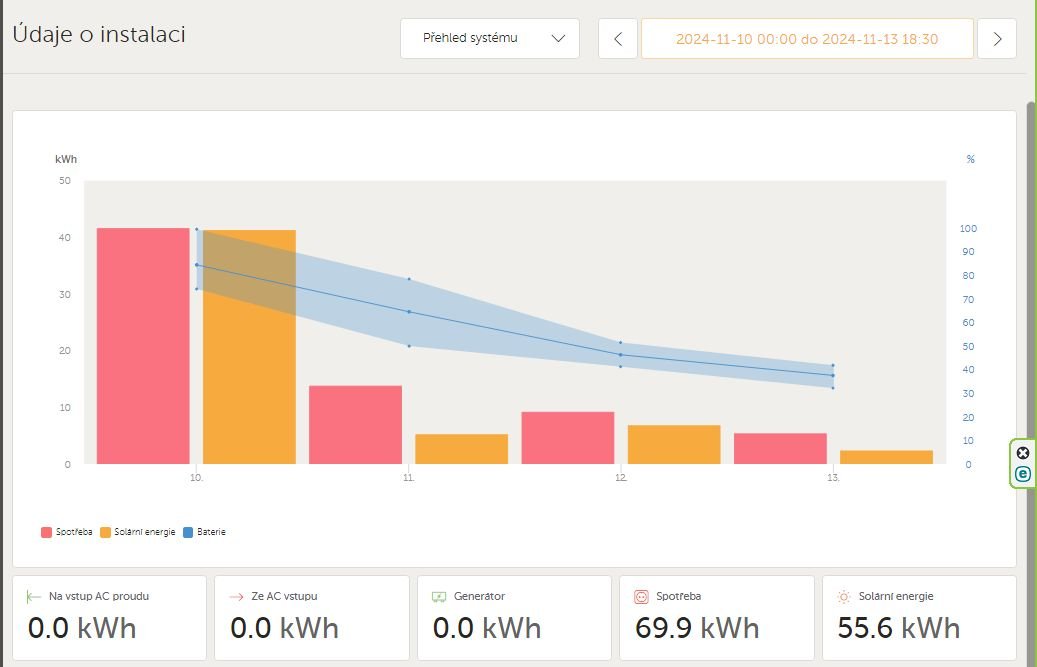Click the Generátor card icon
This screenshot has height=667, width=1037.
tap(439, 596)
